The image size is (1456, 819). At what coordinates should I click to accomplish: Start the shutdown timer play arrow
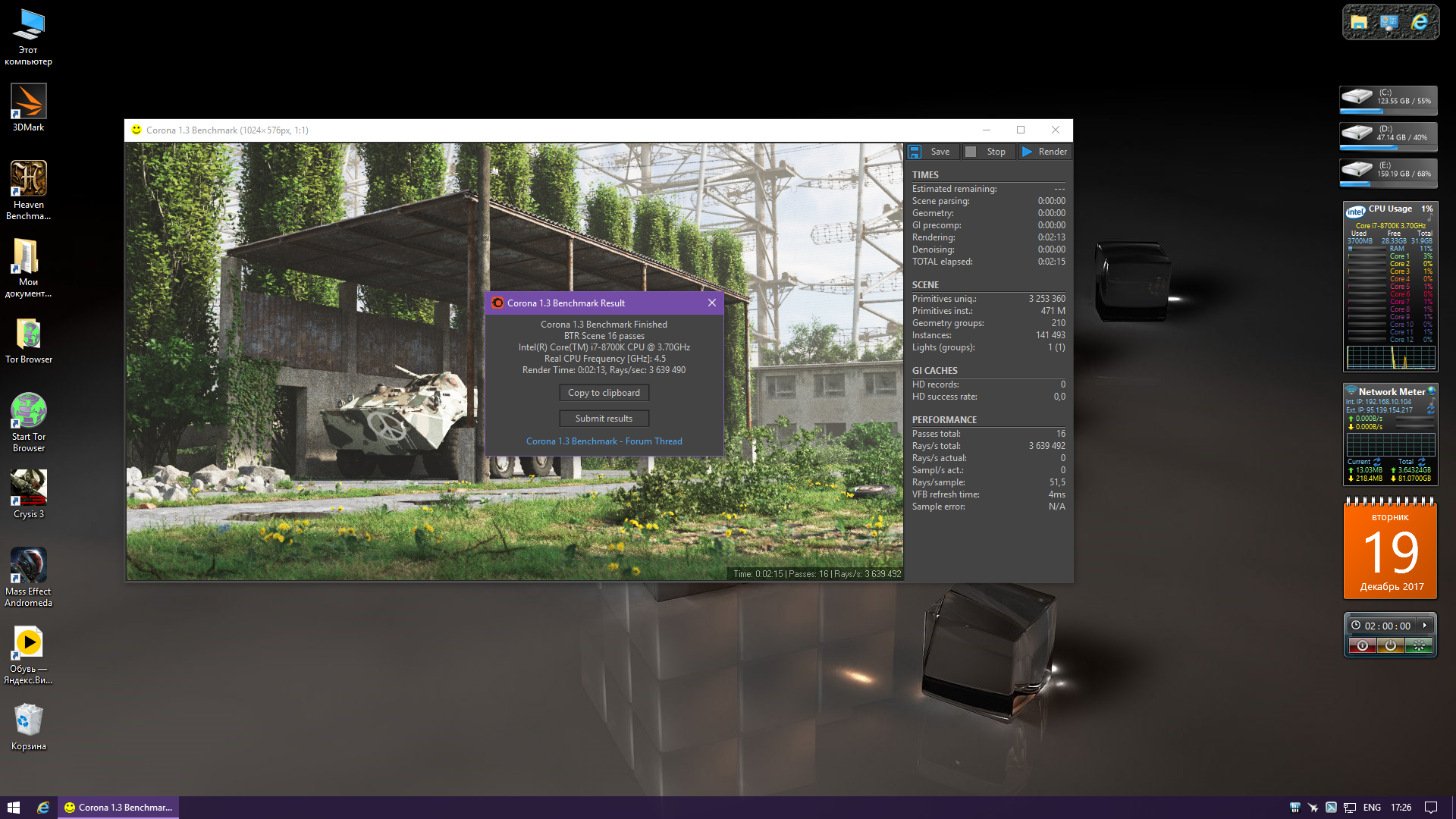[x=1425, y=626]
